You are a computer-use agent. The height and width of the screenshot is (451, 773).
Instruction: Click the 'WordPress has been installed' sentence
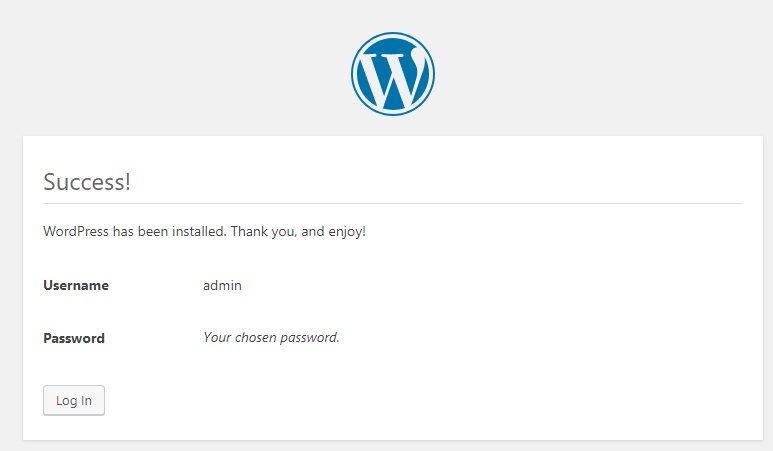tap(135, 231)
